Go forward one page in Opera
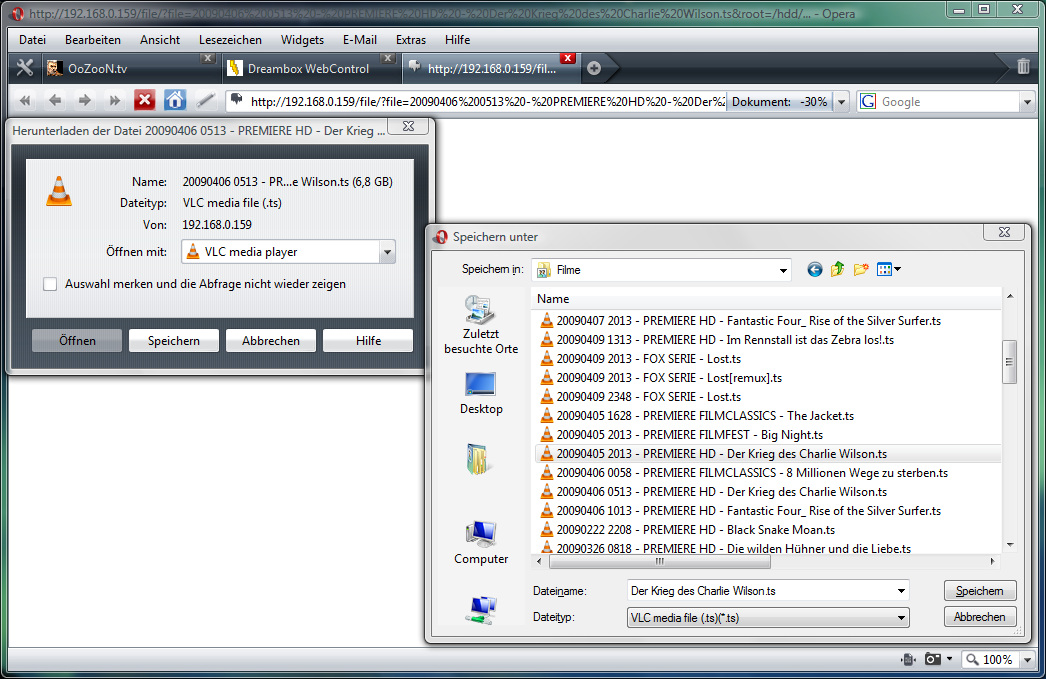1046x679 pixels. [x=85, y=101]
